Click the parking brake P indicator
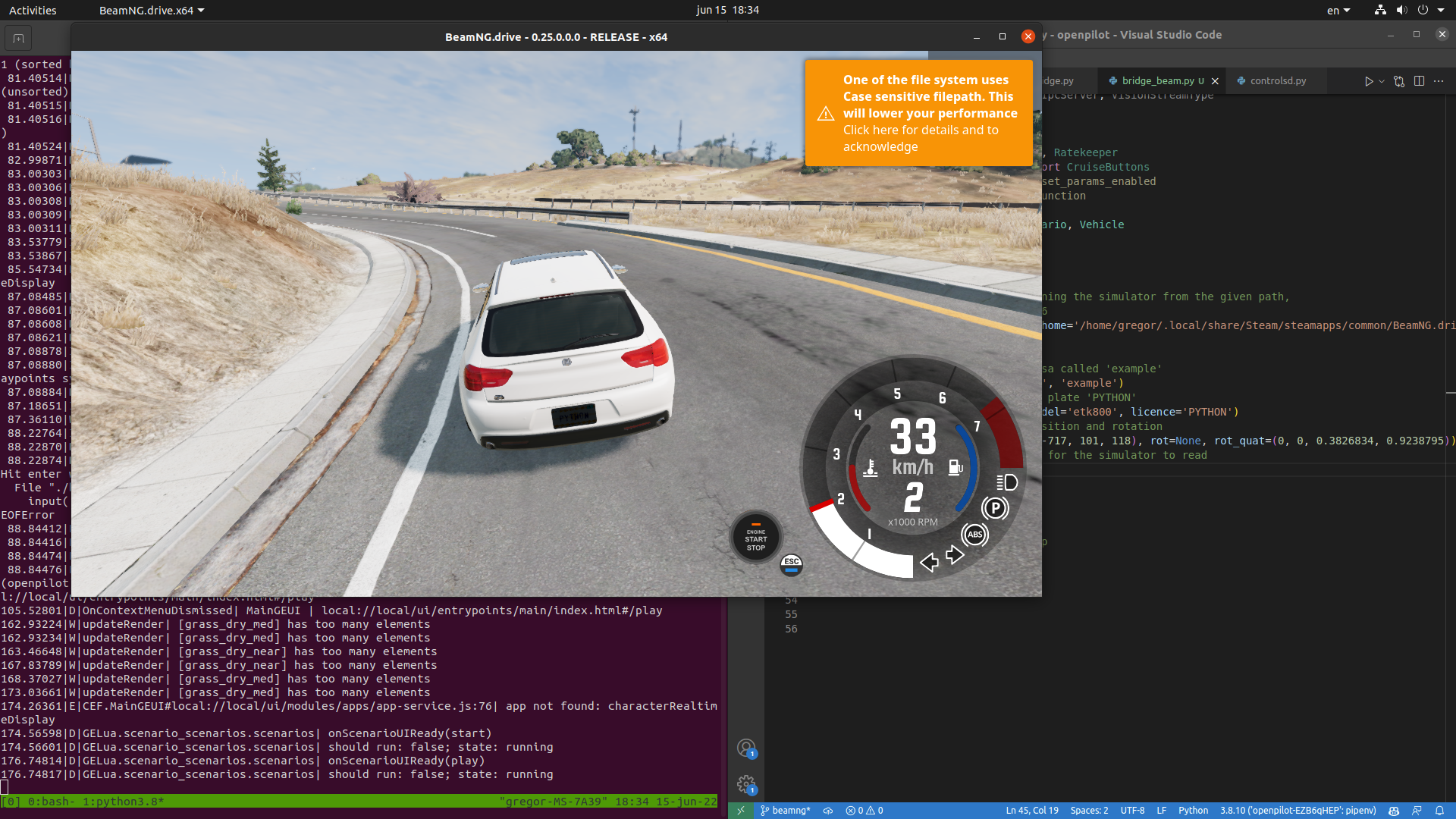1456x819 pixels. (995, 508)
